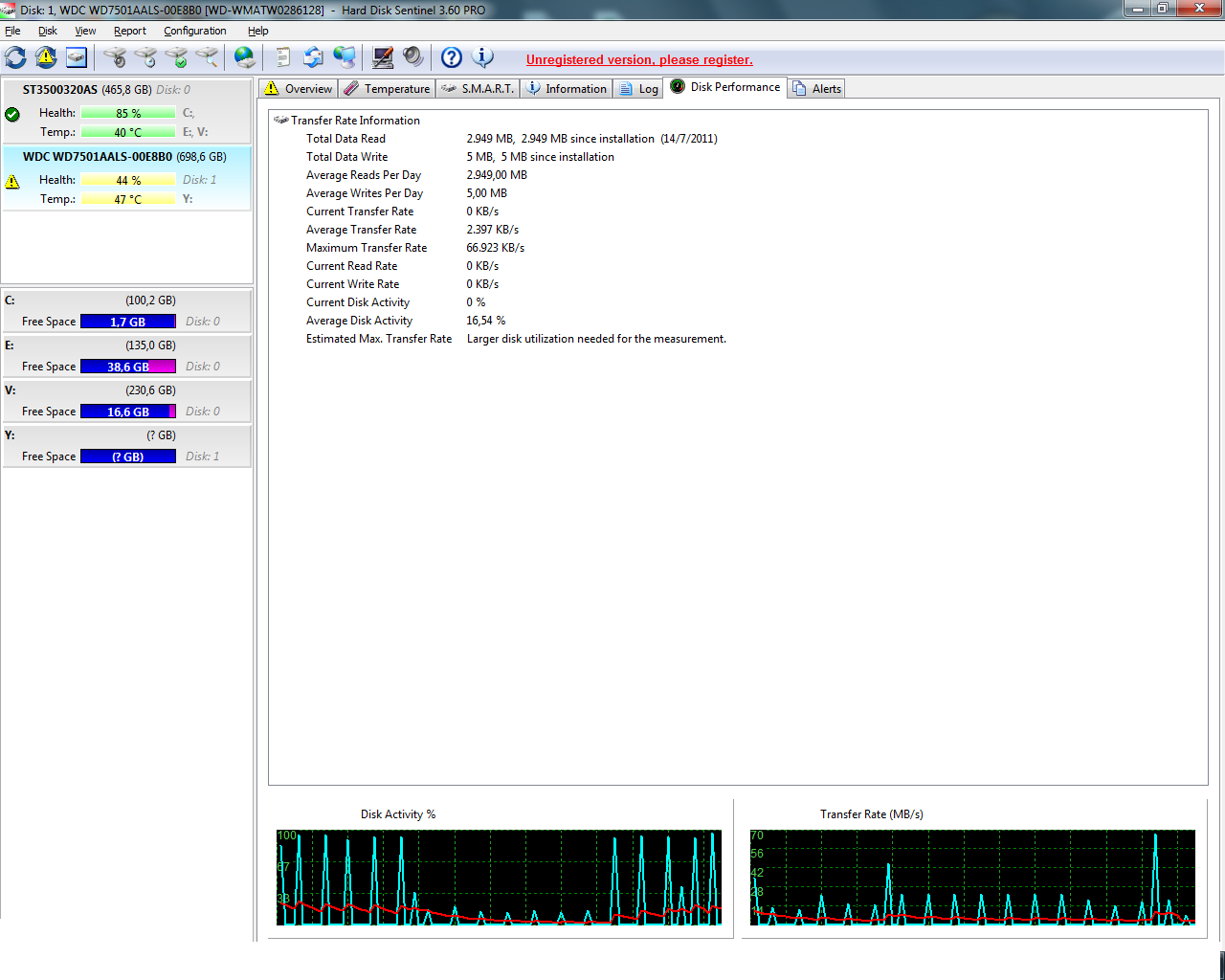Click the disk with speaker test icon
Viewport: 1225px width, 980px height.
[115, 57]
